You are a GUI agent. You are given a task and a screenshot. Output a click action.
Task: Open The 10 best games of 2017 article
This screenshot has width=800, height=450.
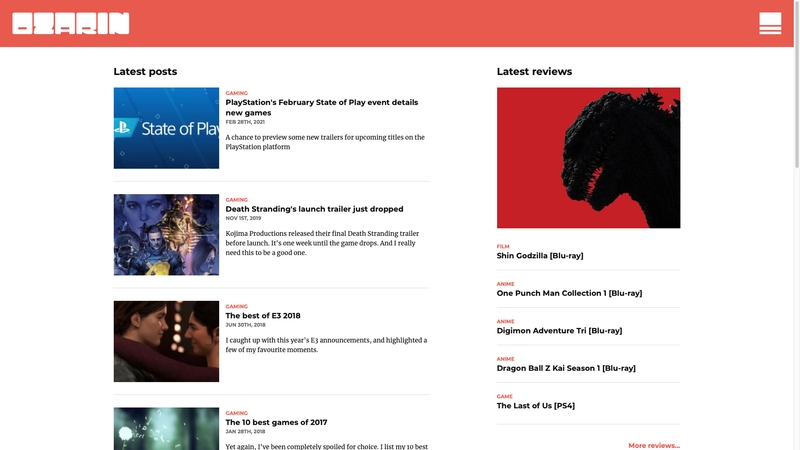277,422
